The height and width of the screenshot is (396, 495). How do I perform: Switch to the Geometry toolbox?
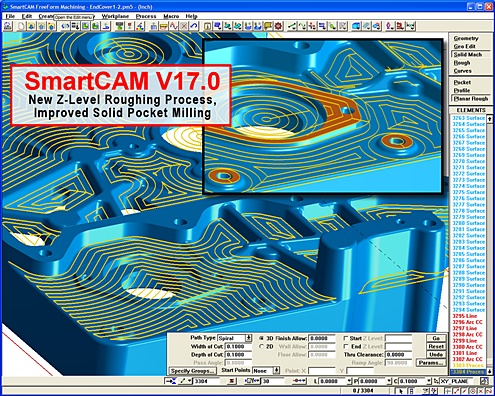tap(466, 38)
